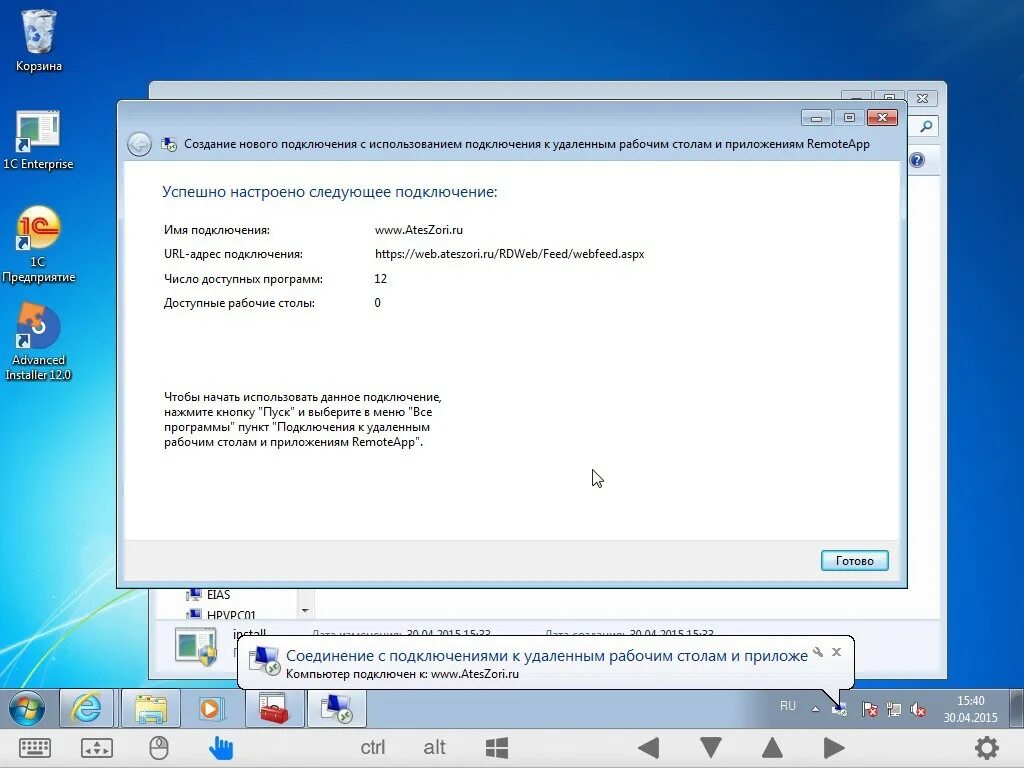This screenshot has height=768, width=1024.
Task: Select the mouse mode icon
Action: coord(159,748)
